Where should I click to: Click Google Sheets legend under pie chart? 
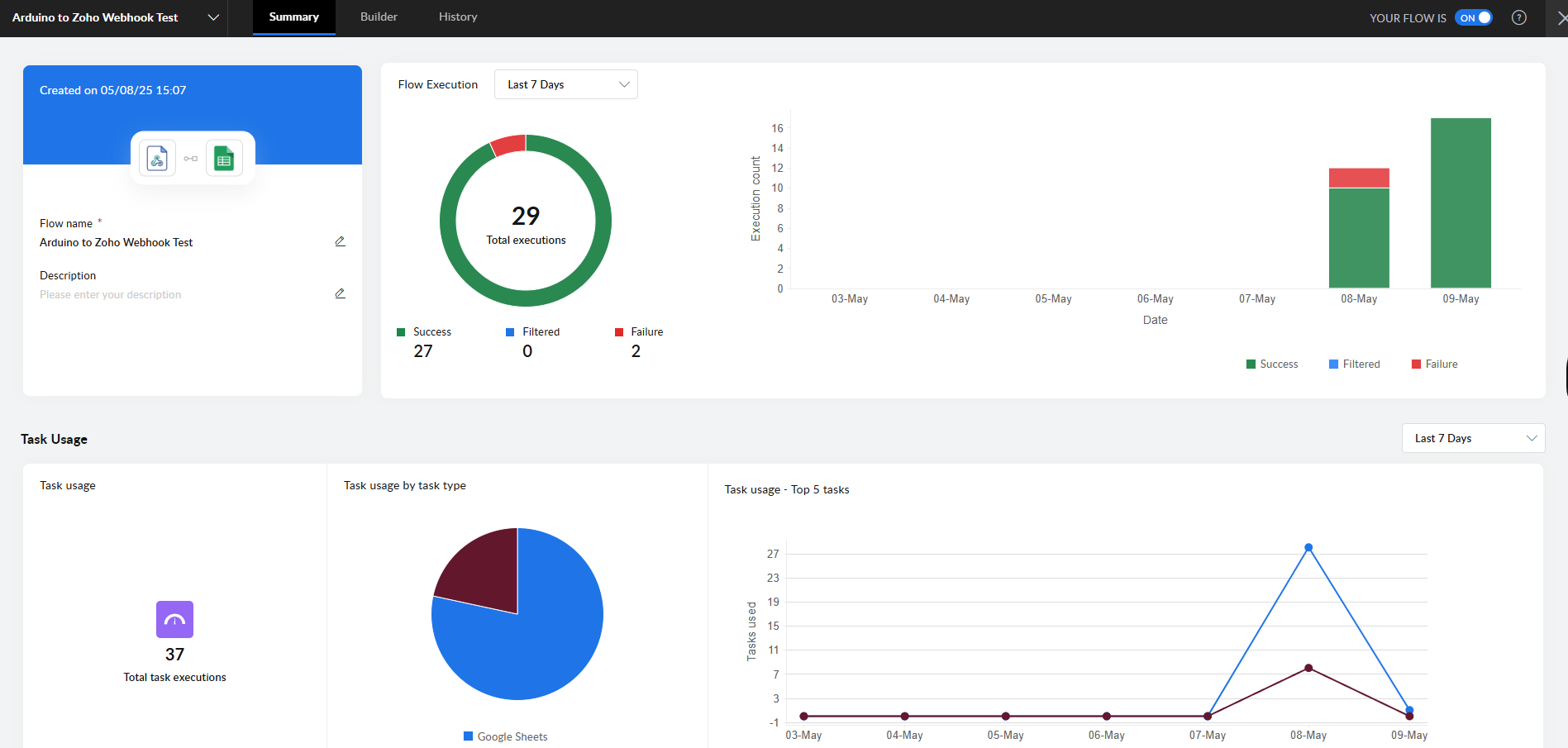point(505,736)
